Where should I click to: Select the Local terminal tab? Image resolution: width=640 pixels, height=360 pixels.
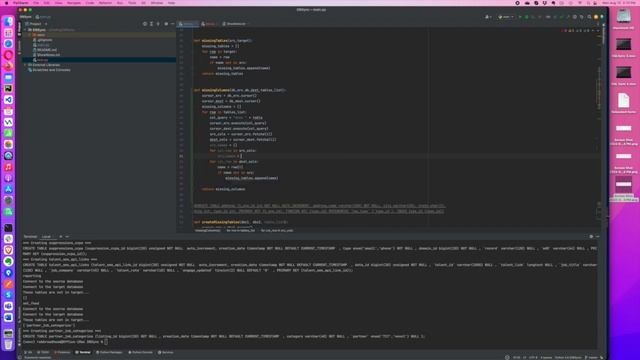click(x=46, y=237)
